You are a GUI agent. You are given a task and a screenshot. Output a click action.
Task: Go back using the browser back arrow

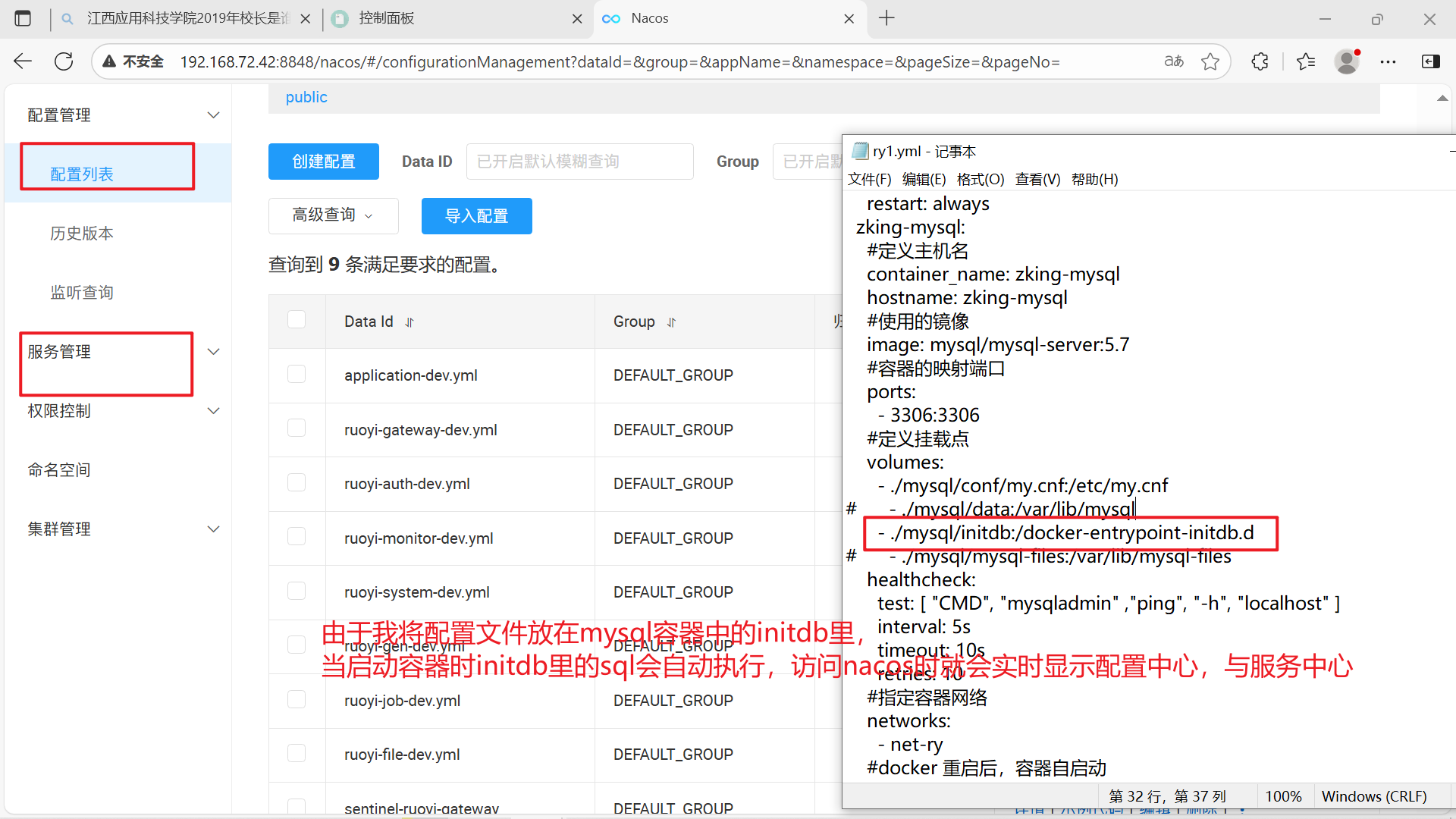coord(23,61)
